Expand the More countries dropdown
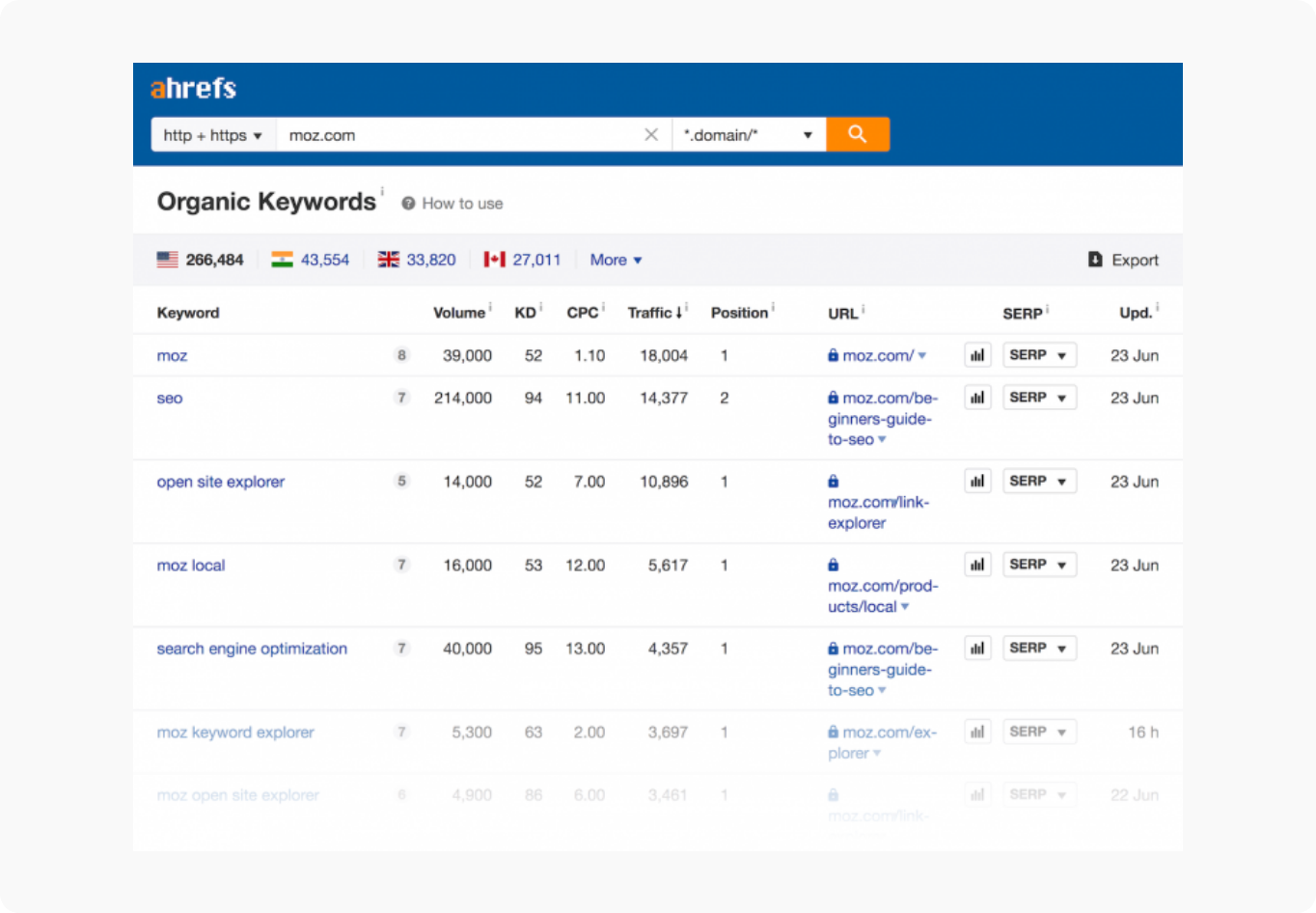The image size is (1316, 913). coord(616,260)
